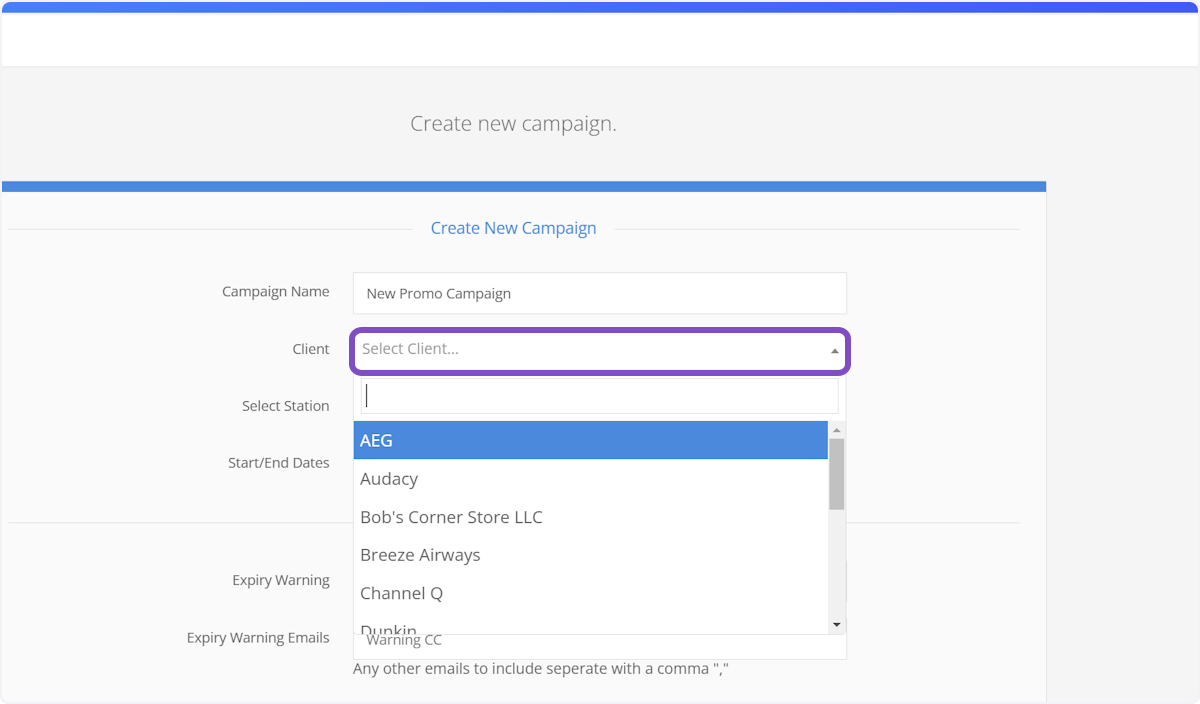Click the Expiry Warning Emails label

[258, 638]
